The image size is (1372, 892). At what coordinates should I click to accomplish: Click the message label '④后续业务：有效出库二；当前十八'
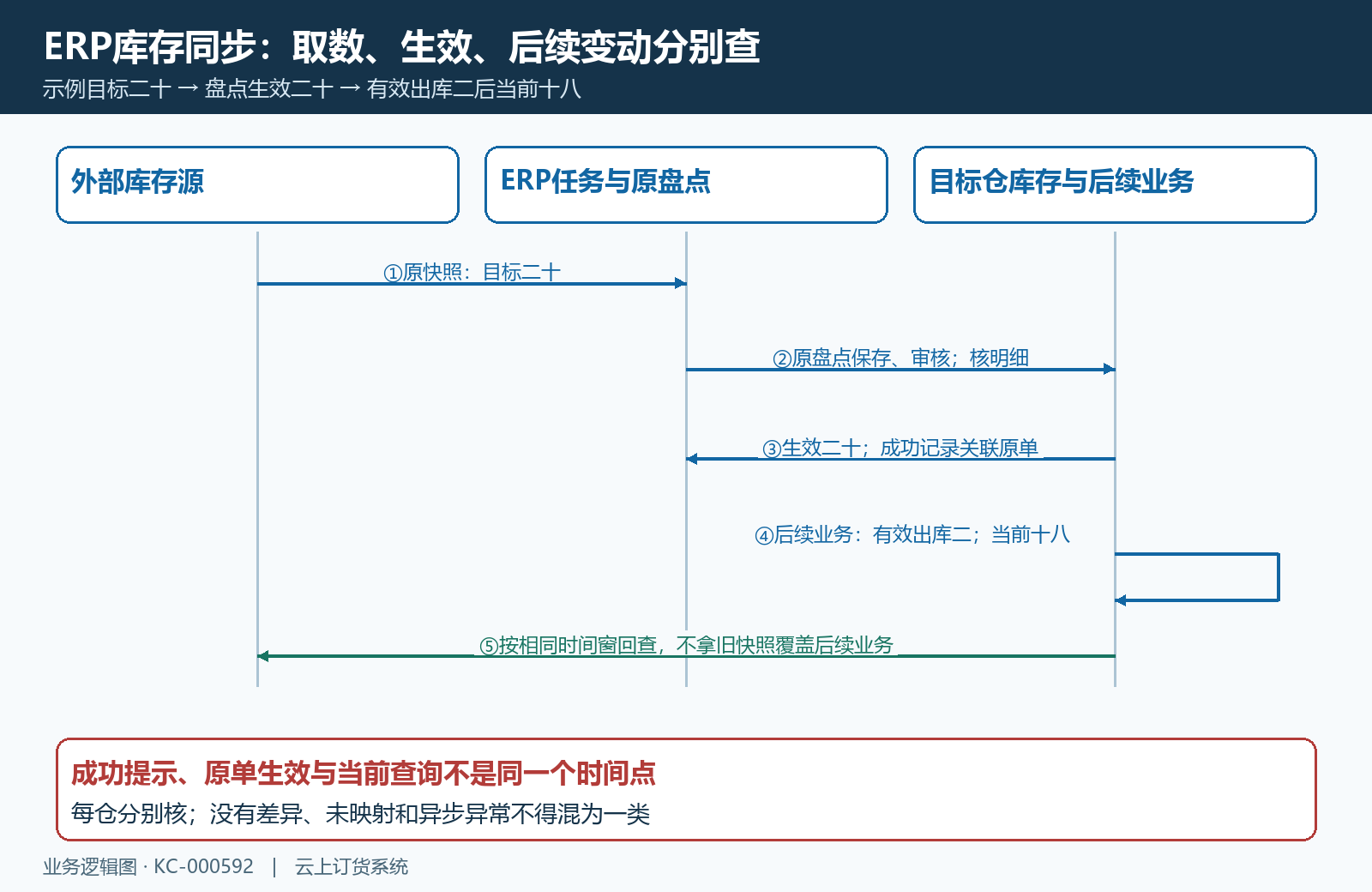pos(912,534)
